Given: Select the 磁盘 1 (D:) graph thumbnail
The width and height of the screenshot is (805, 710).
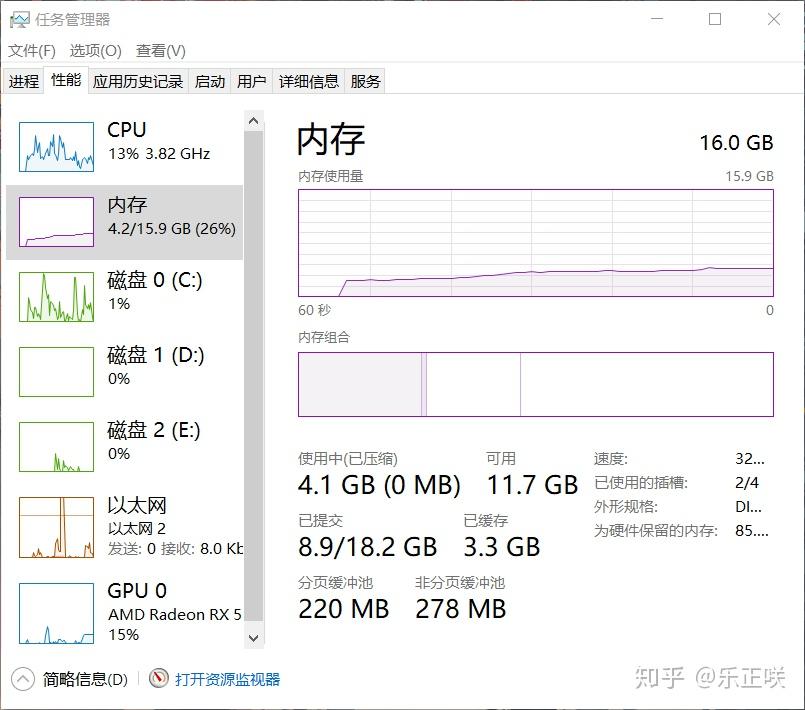Looking at the screenshot, I should pyautogui.click(x=56, y=372).
